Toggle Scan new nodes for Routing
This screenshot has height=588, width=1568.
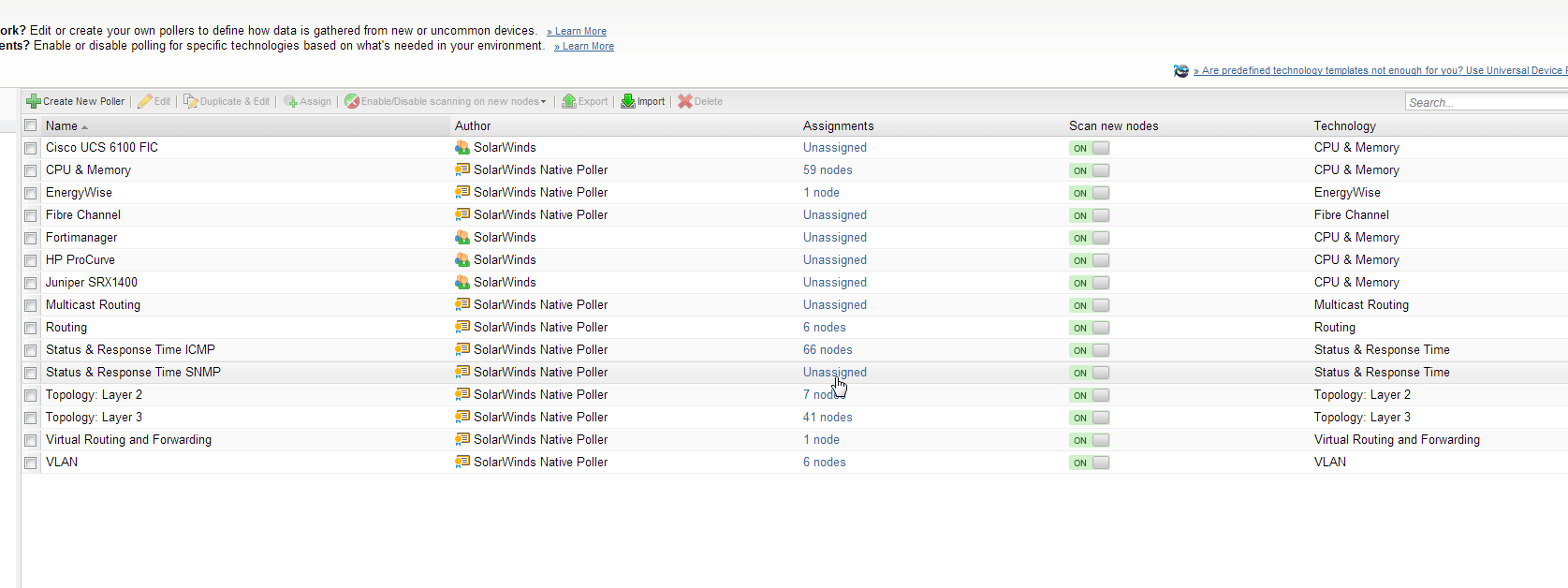[1090, 328]
